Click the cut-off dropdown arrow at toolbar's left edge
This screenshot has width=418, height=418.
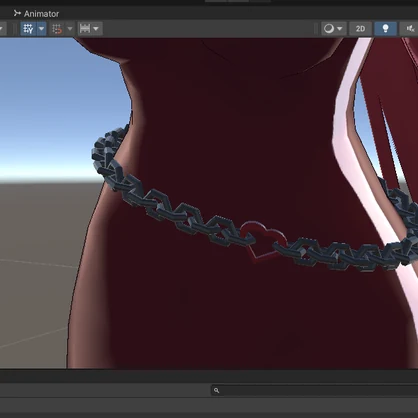[1, 29]
